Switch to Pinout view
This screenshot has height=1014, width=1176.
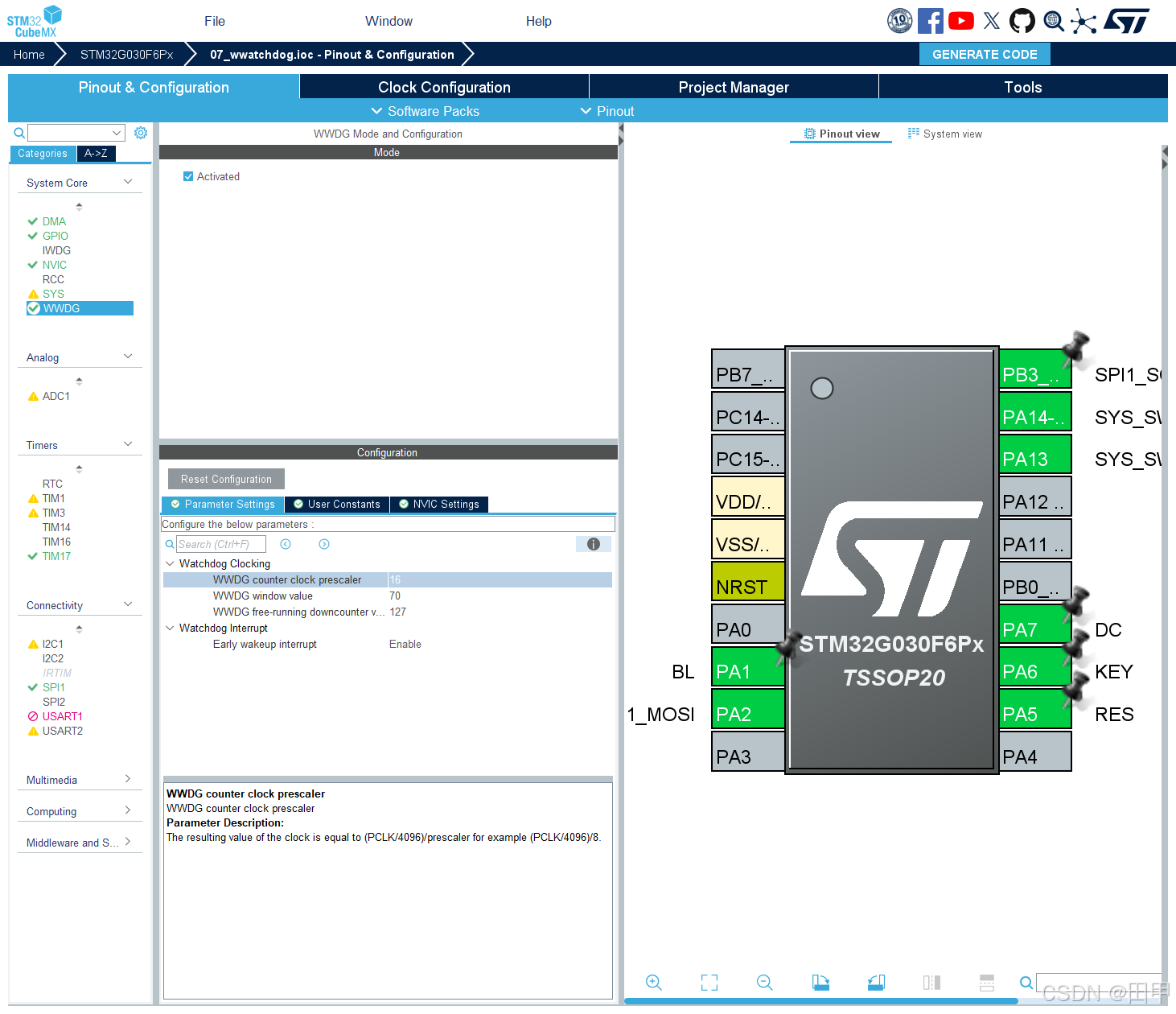pos(841,134)
